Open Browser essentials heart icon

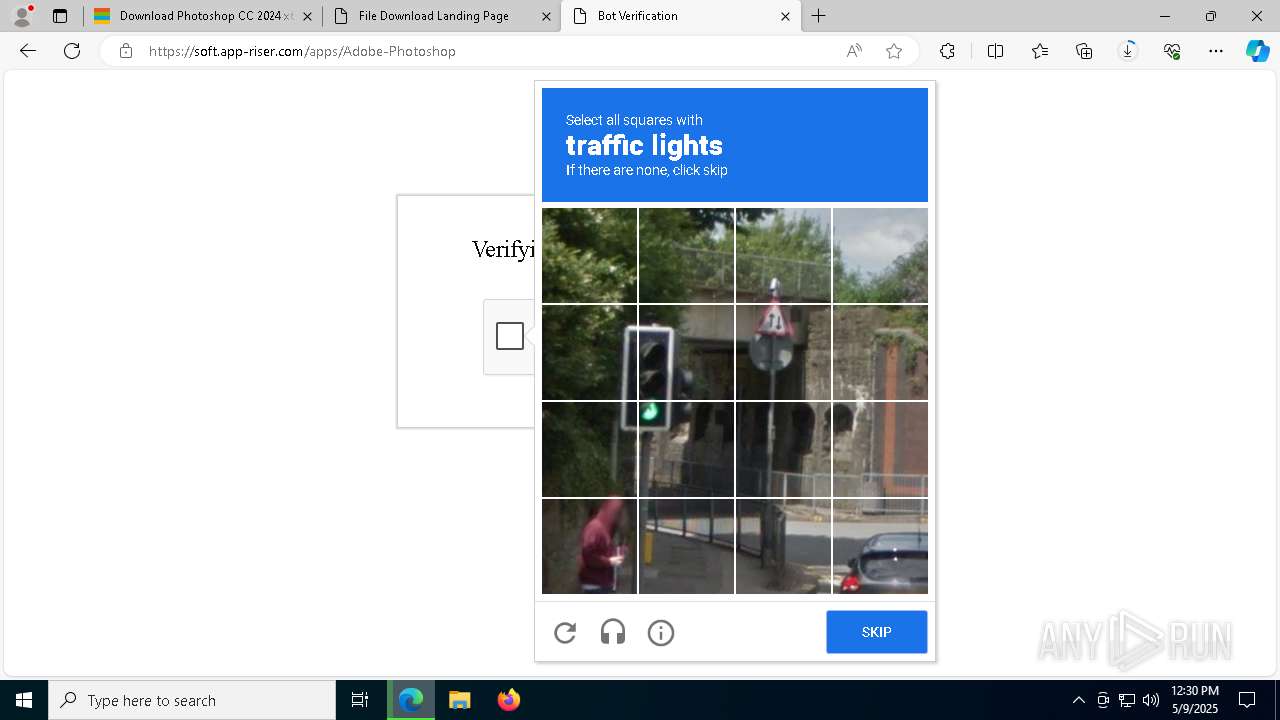1172,51
